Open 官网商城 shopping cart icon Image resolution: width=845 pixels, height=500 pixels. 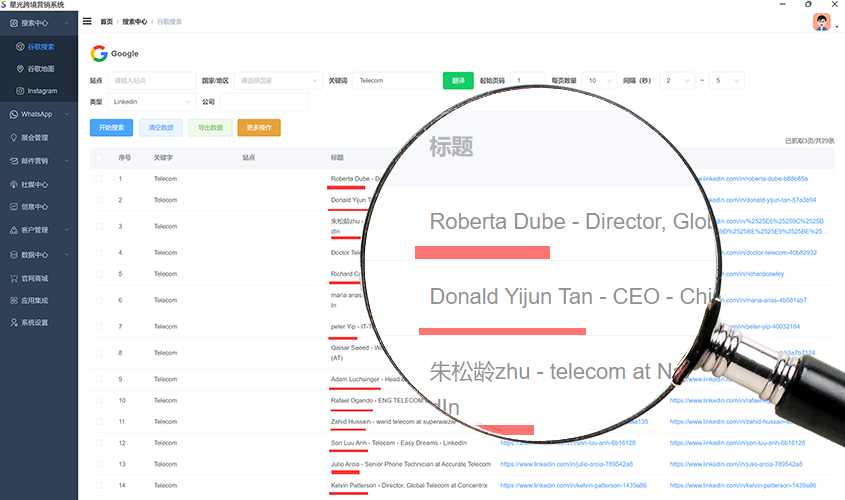[x=14, y=279]
